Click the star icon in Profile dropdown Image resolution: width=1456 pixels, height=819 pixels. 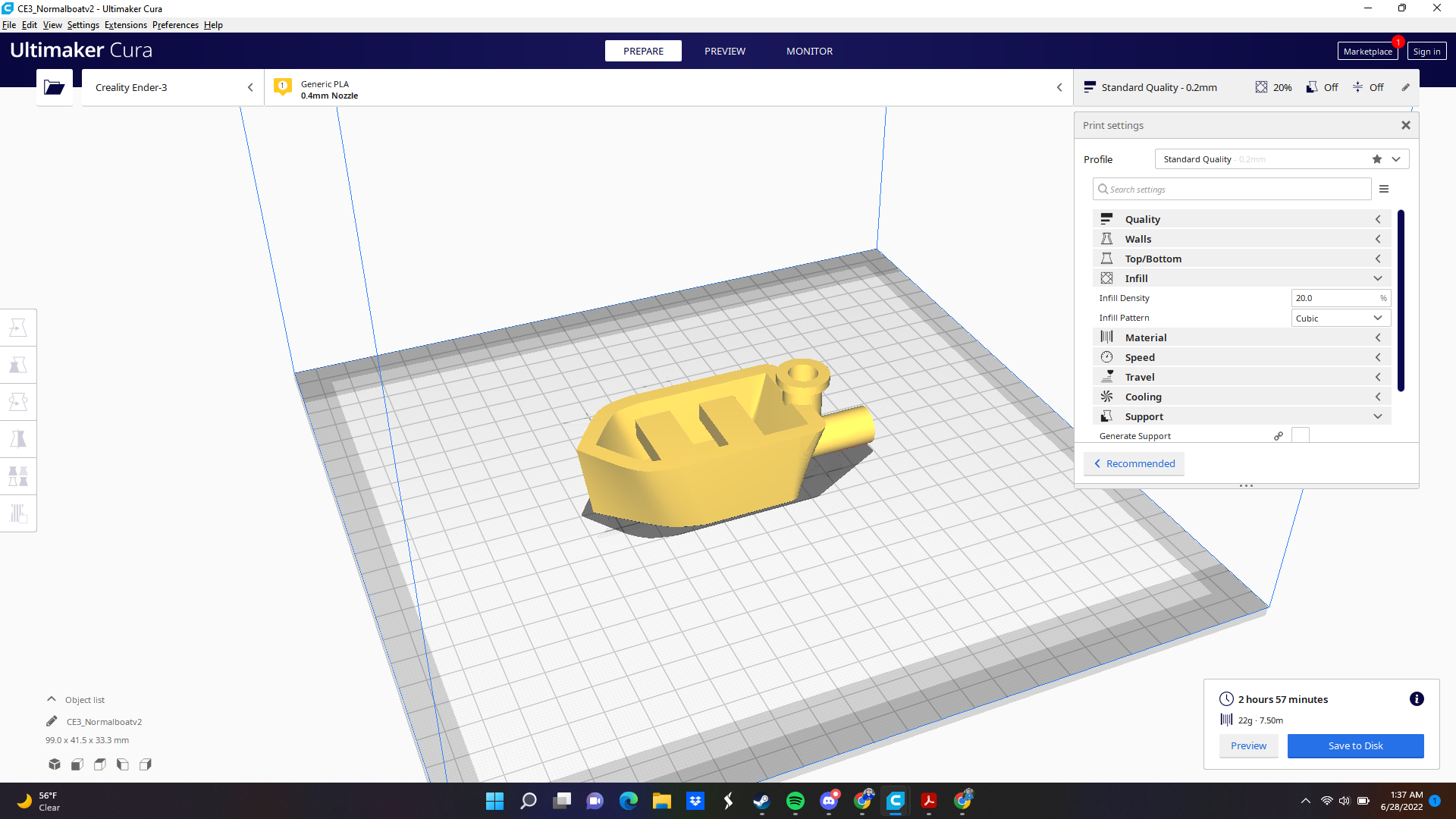[1377, 159]
